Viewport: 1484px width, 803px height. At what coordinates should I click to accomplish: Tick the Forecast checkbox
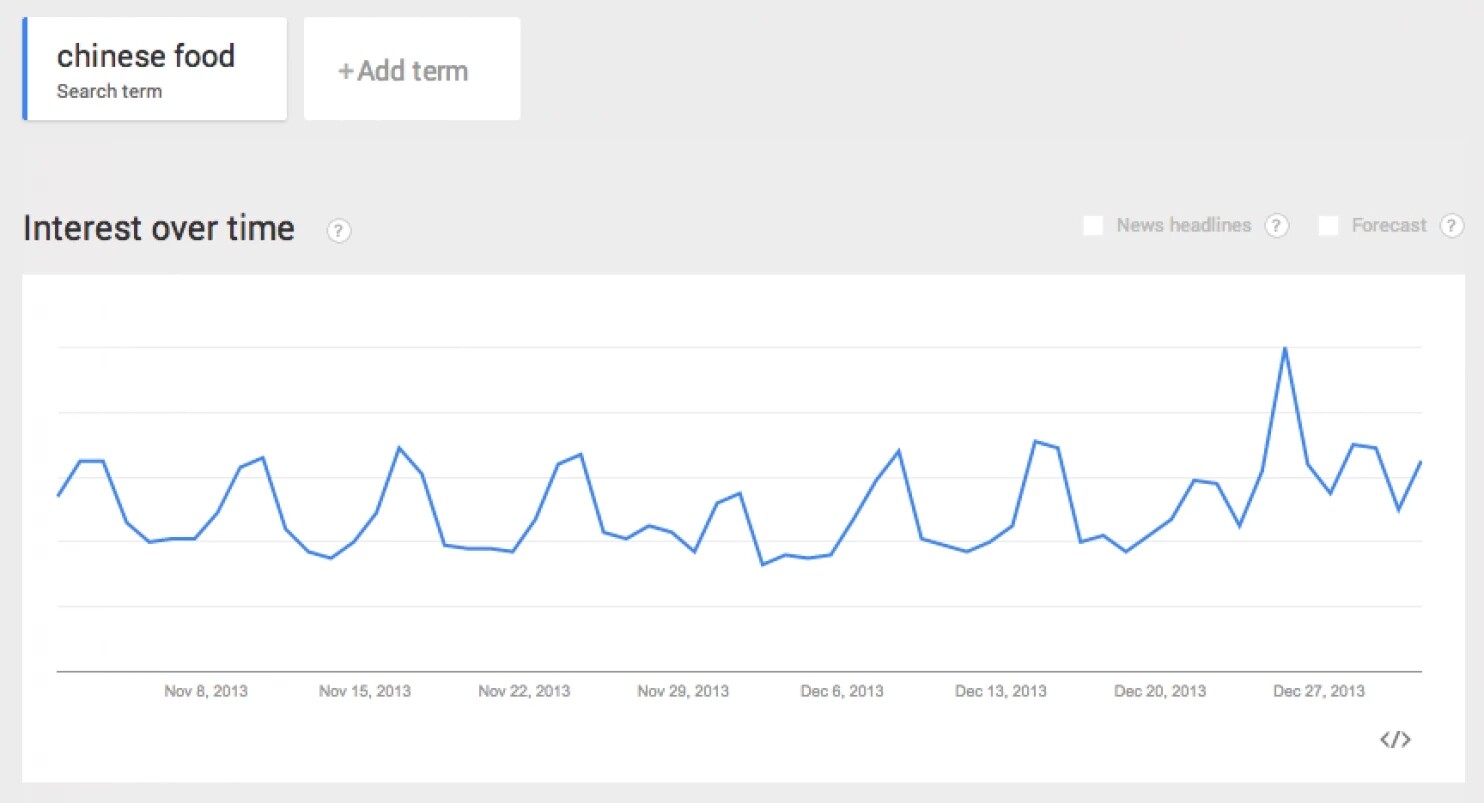pyautogui.click(x=1328, y=226)
